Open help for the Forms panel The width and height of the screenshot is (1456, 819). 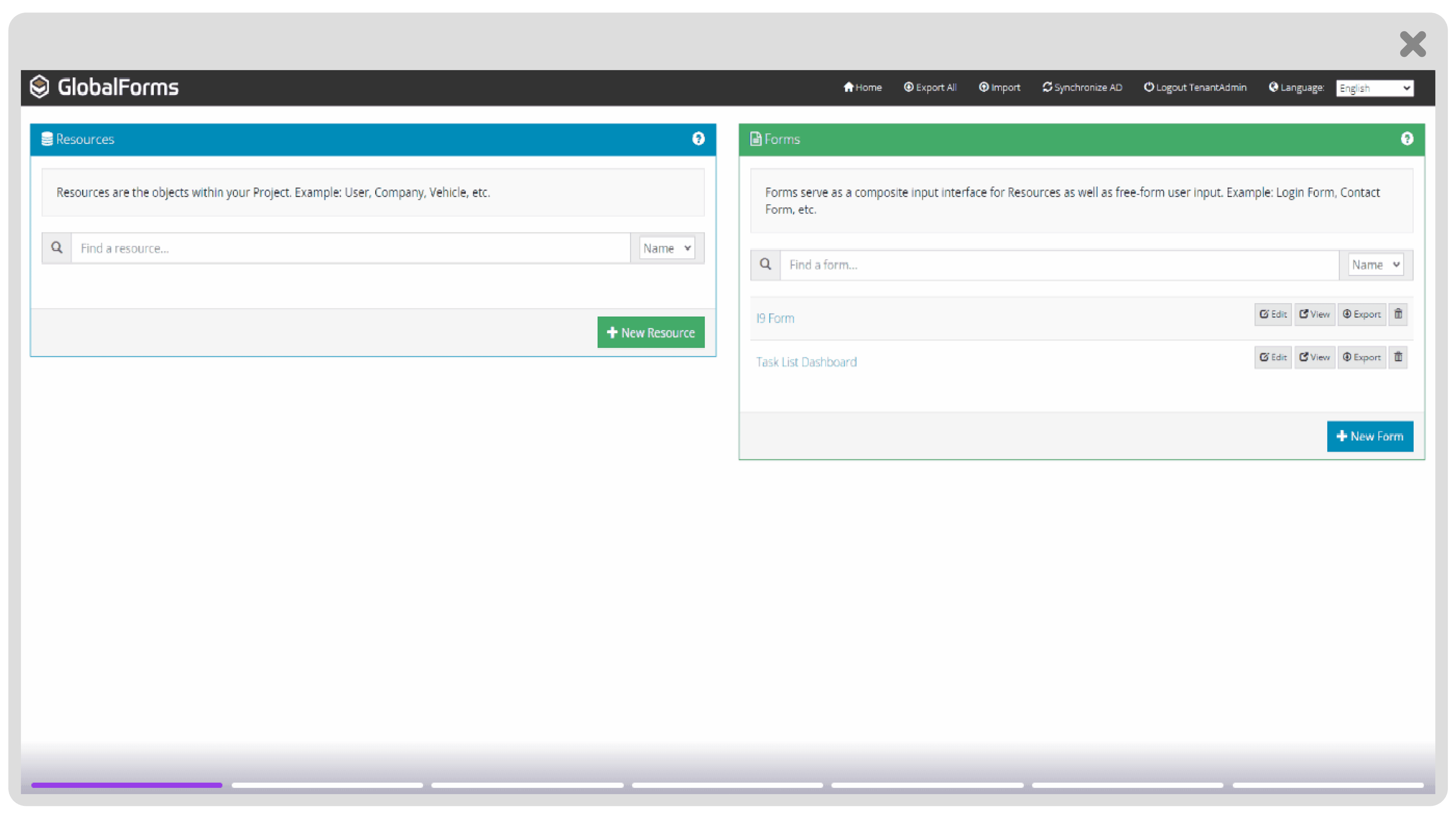pos(1407,138)
